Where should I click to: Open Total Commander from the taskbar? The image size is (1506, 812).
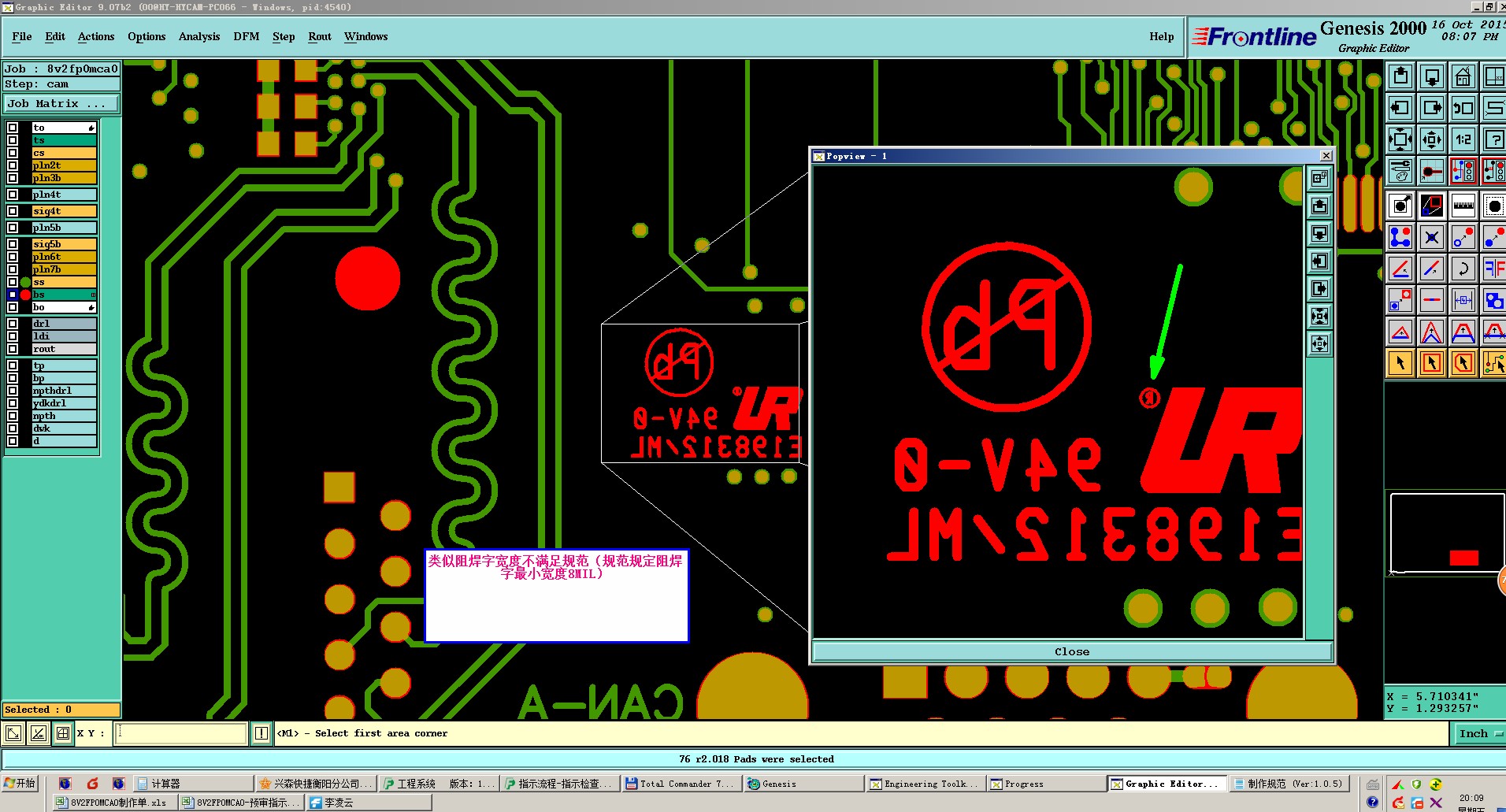click(681, 784)
